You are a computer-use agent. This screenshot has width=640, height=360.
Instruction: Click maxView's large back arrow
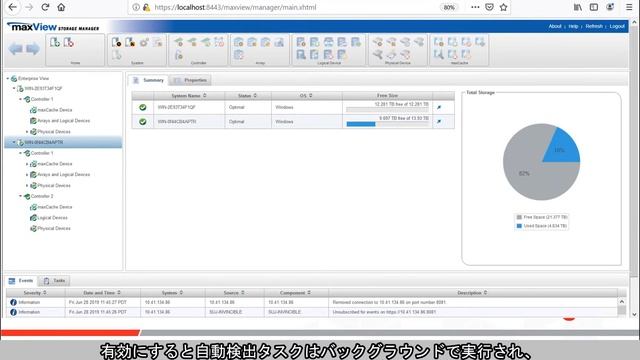coord(16,49)
